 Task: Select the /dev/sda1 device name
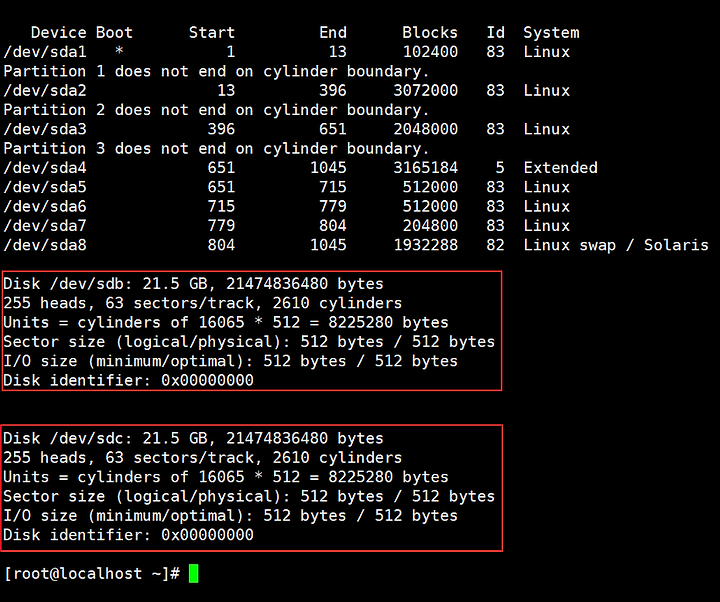[x=45, y=52]
